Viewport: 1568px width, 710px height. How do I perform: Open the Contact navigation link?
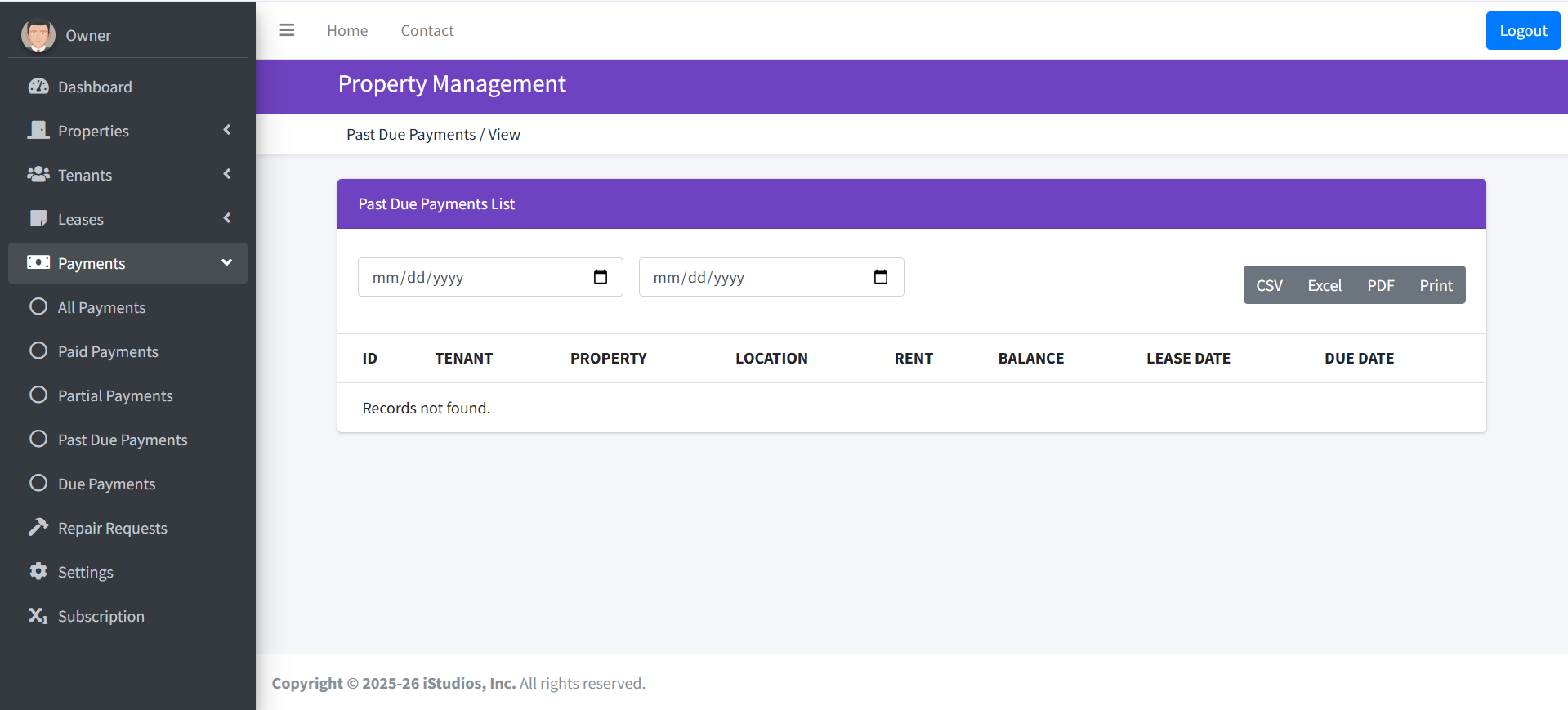427,30
